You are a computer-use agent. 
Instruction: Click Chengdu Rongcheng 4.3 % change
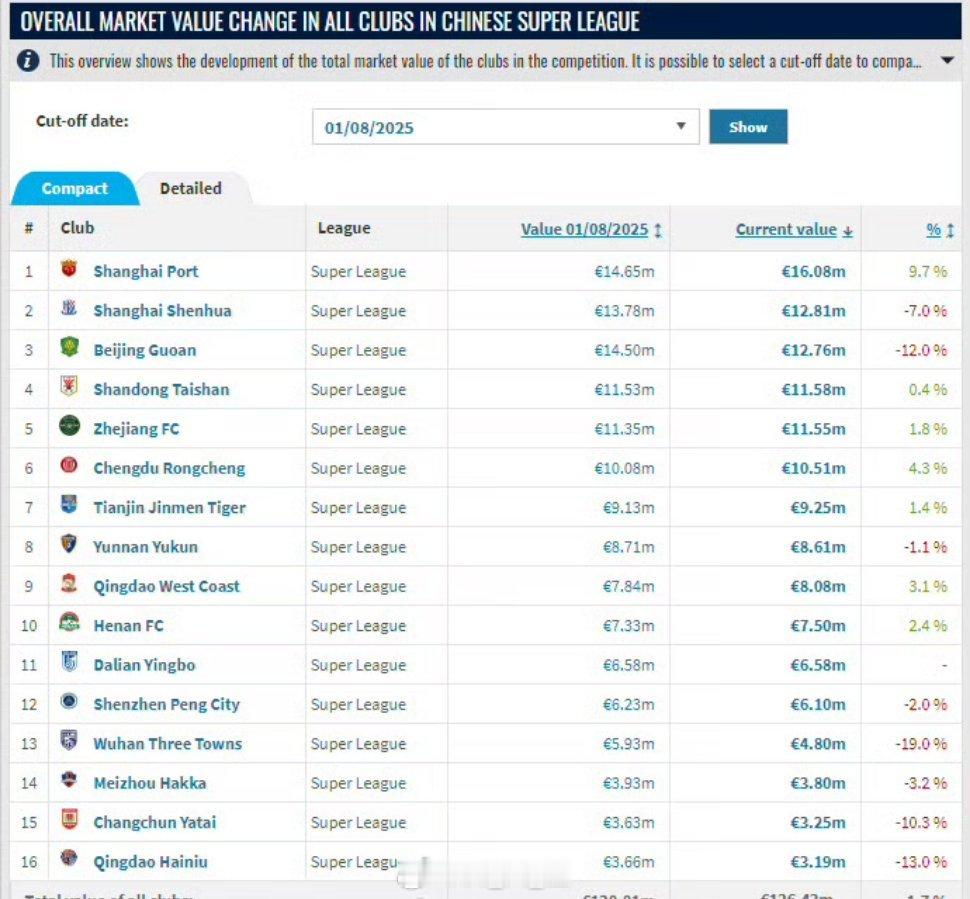[927, 468]
